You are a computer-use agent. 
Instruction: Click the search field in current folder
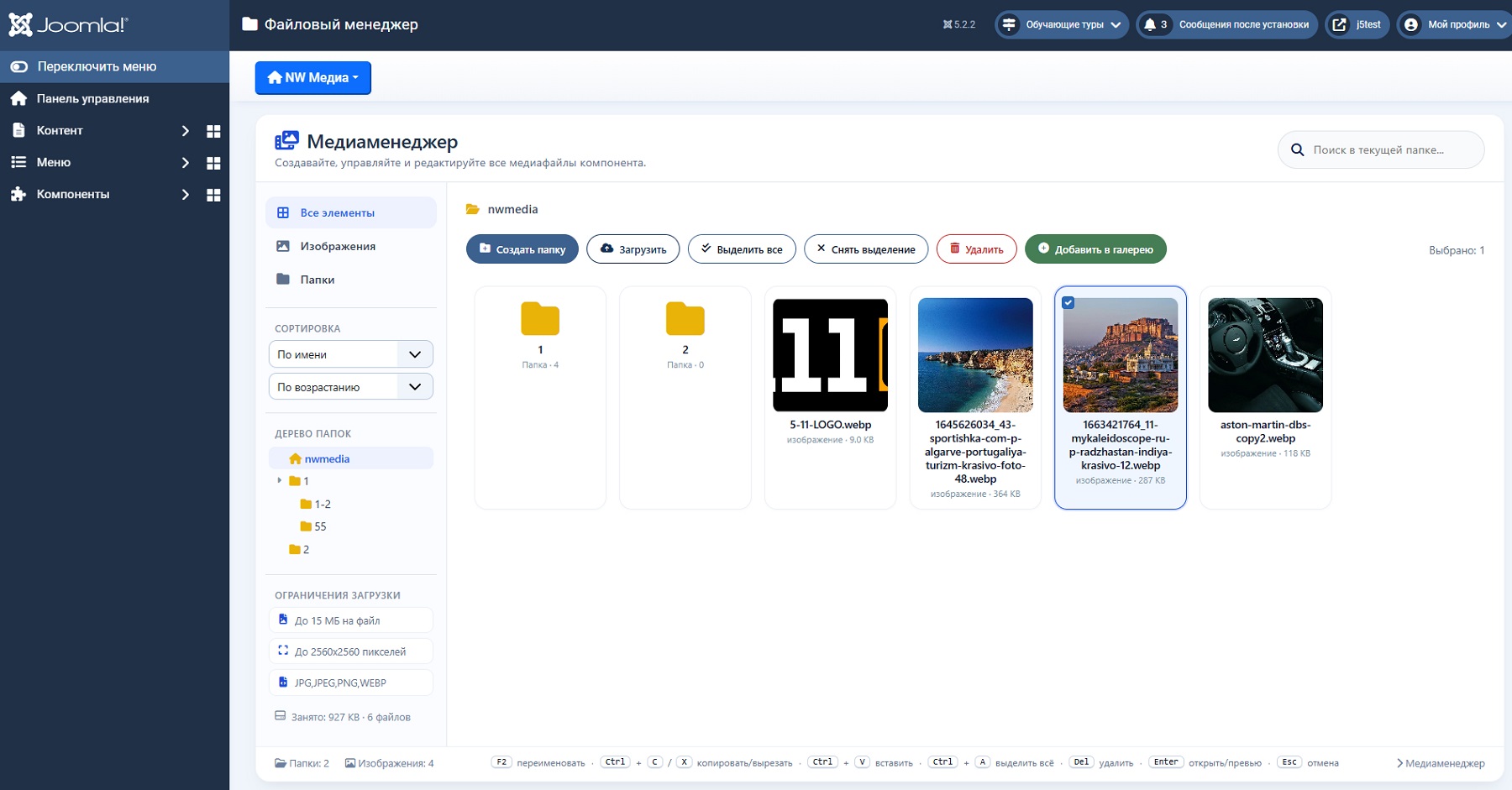[1381, 149]
